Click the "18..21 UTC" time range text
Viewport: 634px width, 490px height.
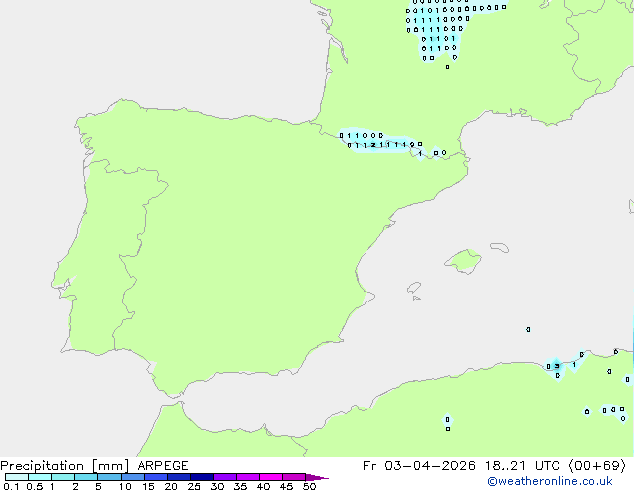pyautogui.click(x=522, y=466)
